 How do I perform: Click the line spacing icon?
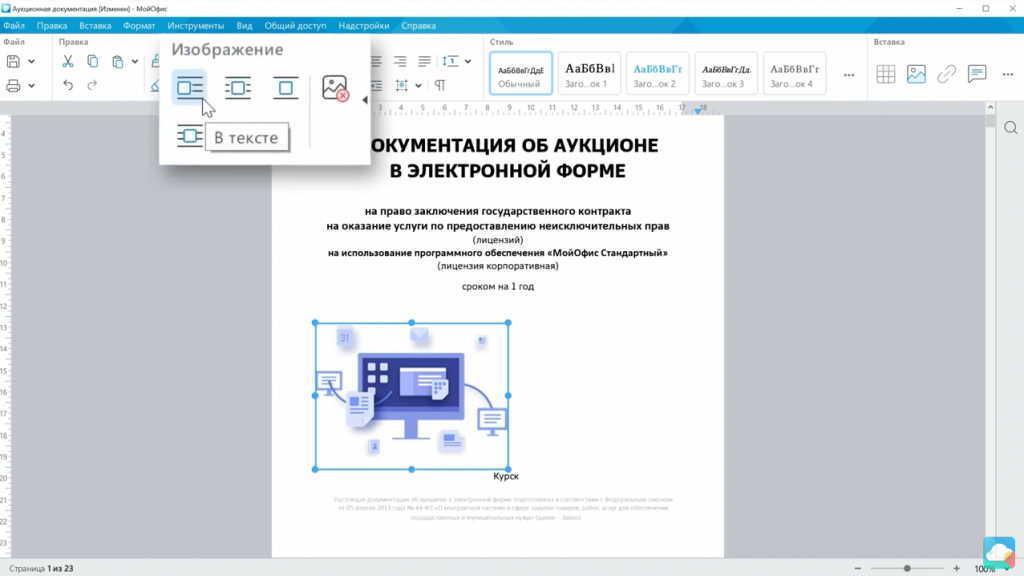point(450,61)
